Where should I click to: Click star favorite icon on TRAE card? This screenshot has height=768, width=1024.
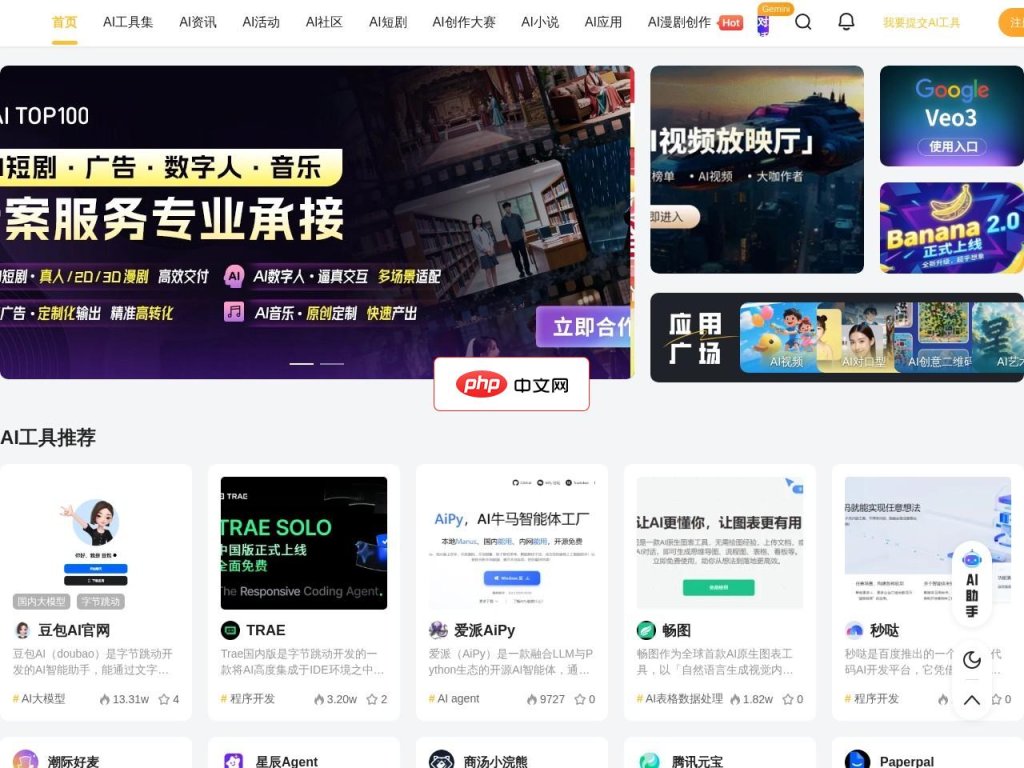[x=372, y=699]
